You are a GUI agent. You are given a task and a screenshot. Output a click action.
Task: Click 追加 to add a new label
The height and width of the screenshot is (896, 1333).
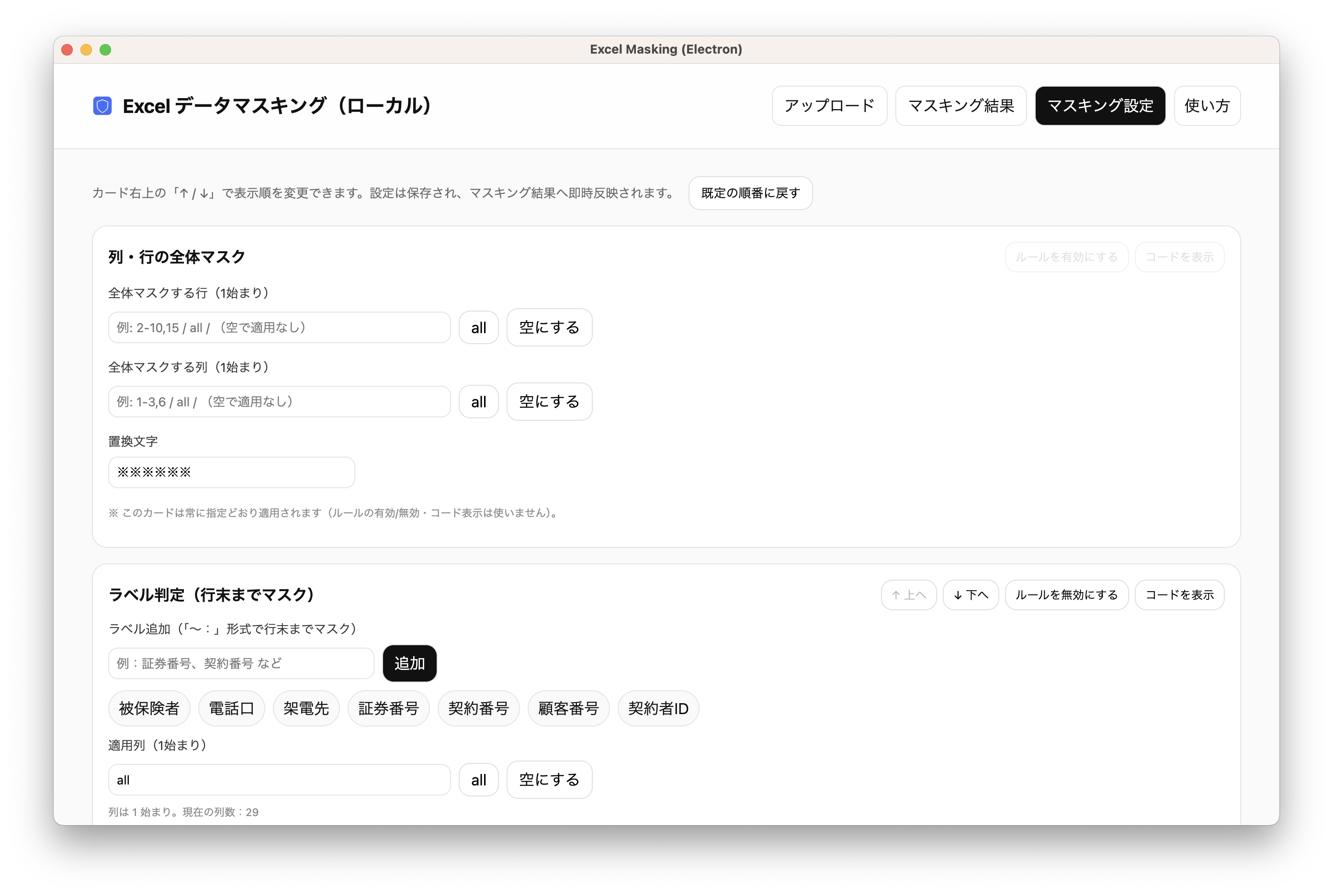click(409, 663)
